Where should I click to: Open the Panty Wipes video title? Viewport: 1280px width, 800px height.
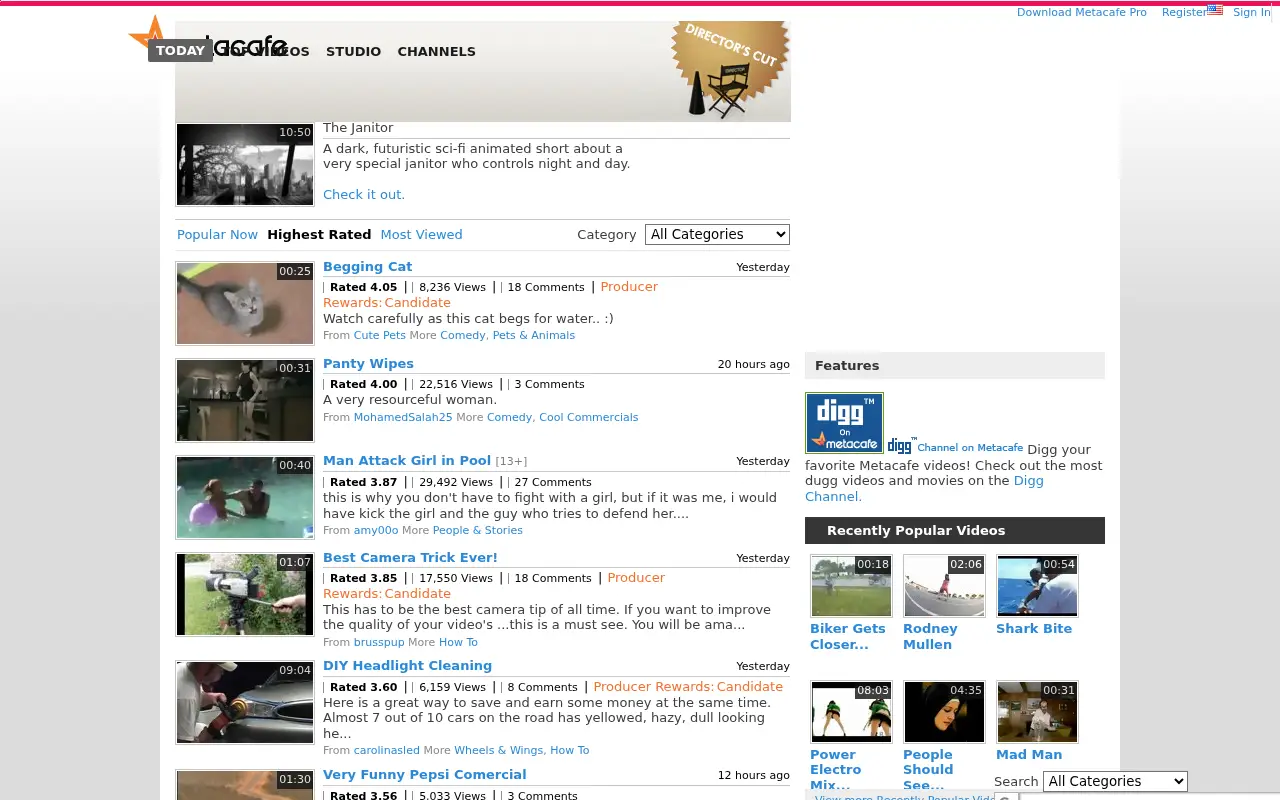click(368, 363)
